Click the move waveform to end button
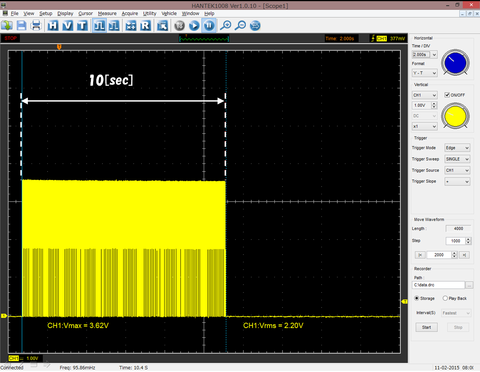 click(464, 255)
